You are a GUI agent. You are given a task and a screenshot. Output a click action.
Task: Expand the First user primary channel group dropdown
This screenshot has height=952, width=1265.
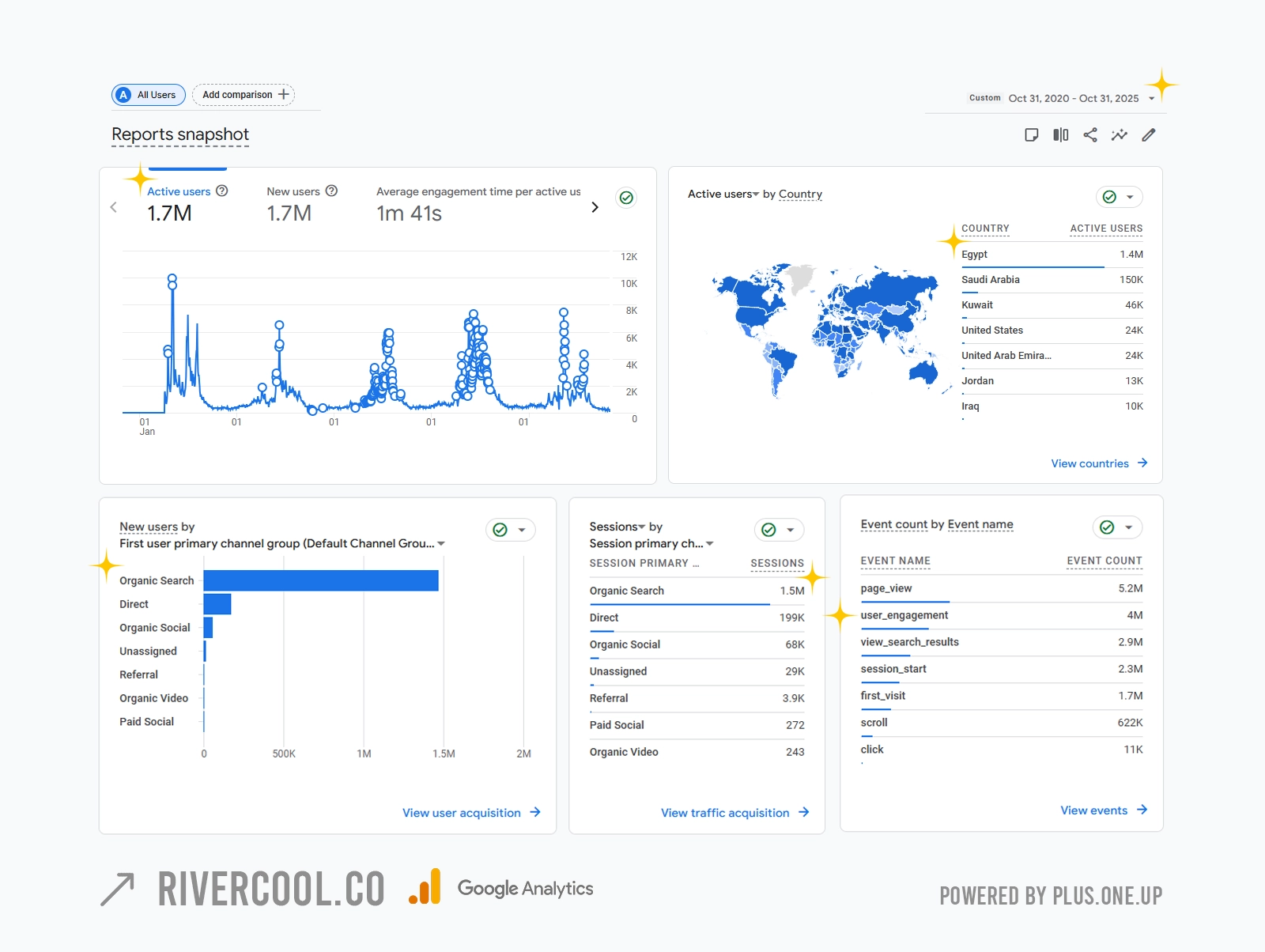click(442, 544)
